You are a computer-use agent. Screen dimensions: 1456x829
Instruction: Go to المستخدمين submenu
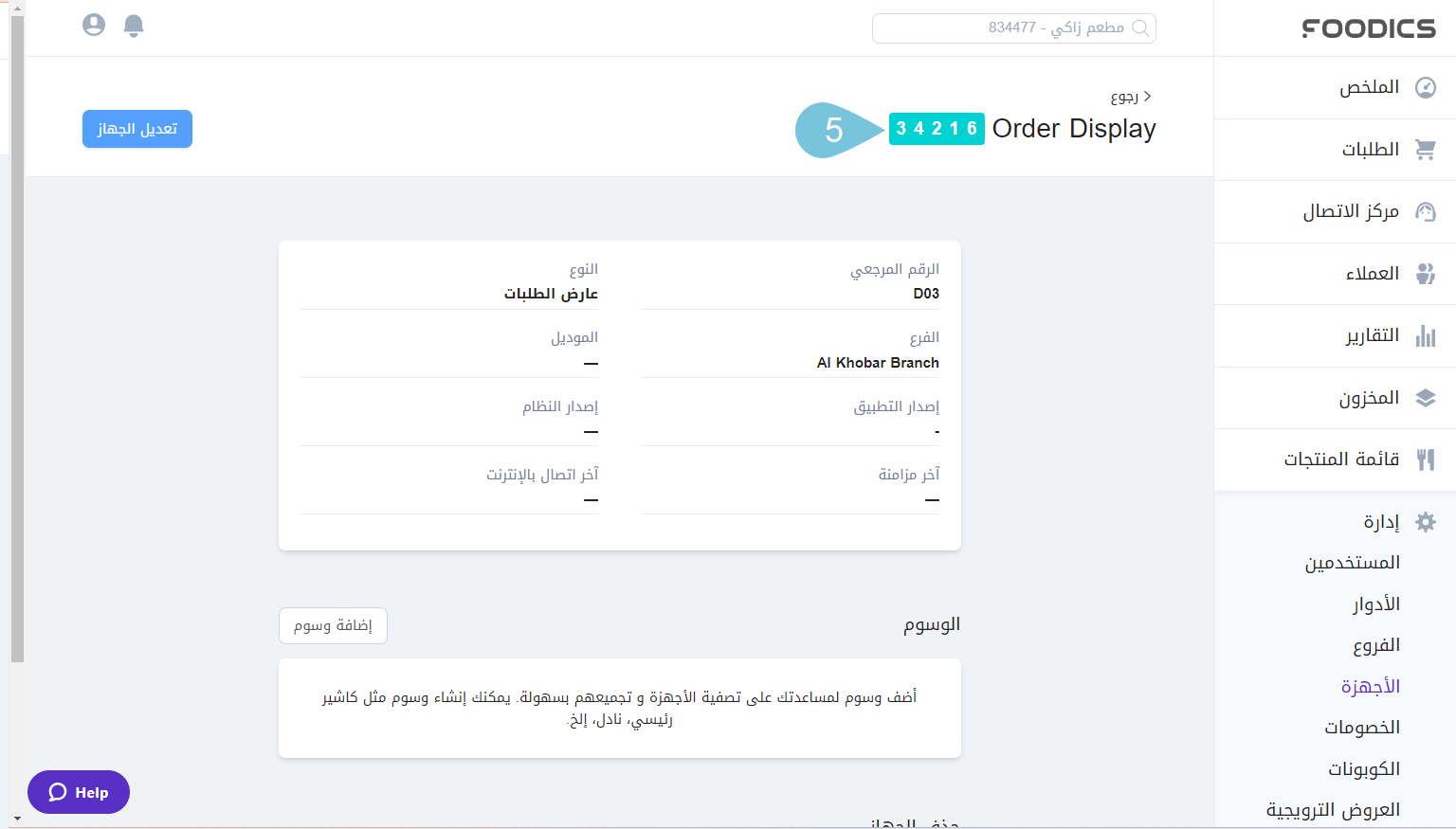coord(1352,563)
